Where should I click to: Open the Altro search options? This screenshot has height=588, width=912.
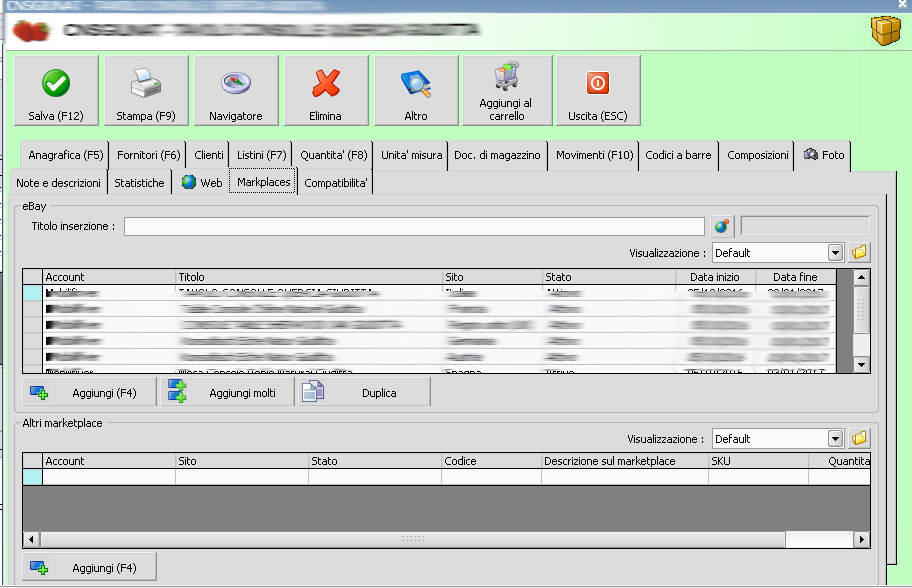pos(416,91)
